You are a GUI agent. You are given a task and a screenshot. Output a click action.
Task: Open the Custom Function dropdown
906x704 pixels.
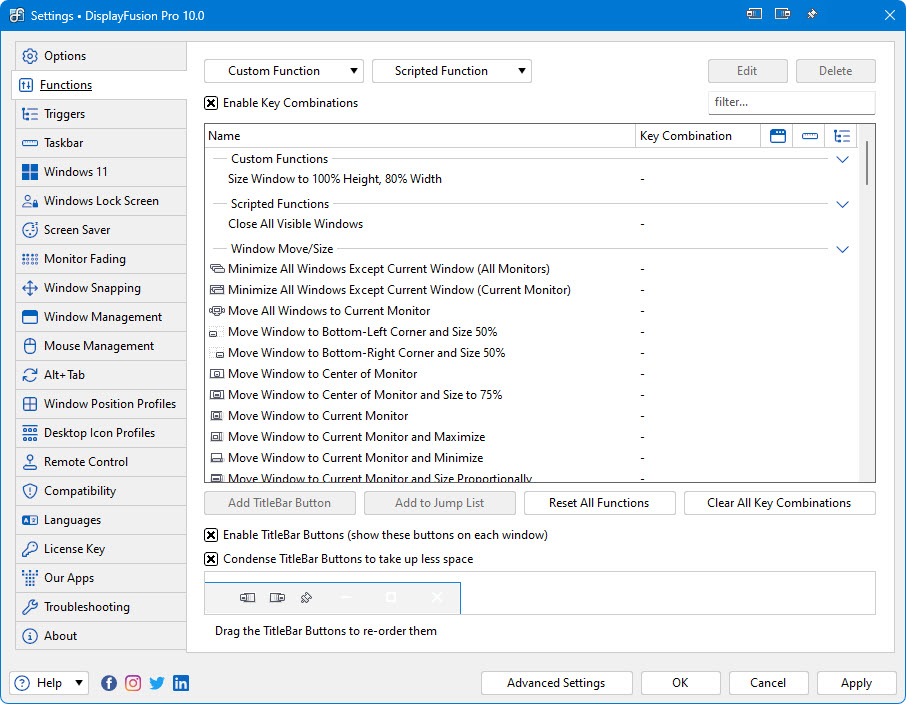[284, 71]
